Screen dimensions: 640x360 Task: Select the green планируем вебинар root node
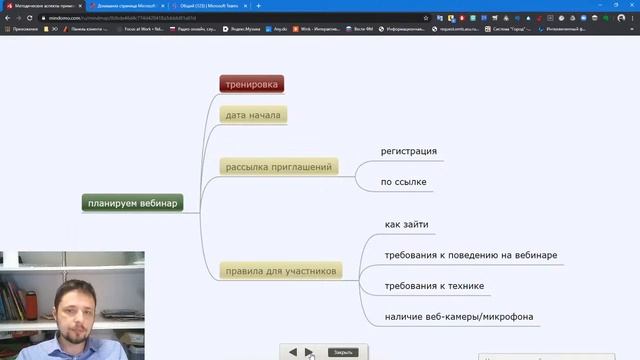[133, 203]
